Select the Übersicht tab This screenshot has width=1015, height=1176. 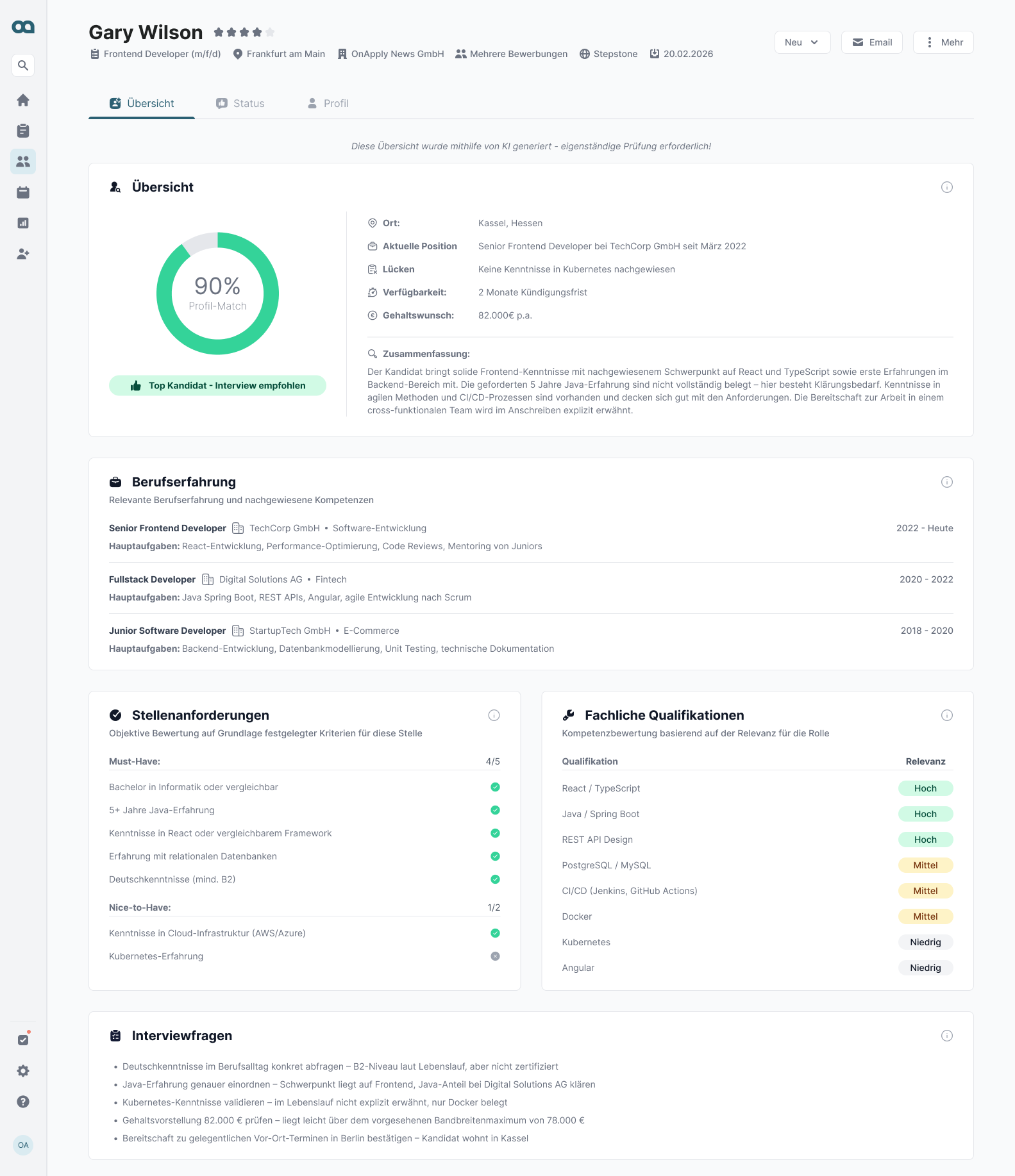pyautogui.click(x=142, y=103)
